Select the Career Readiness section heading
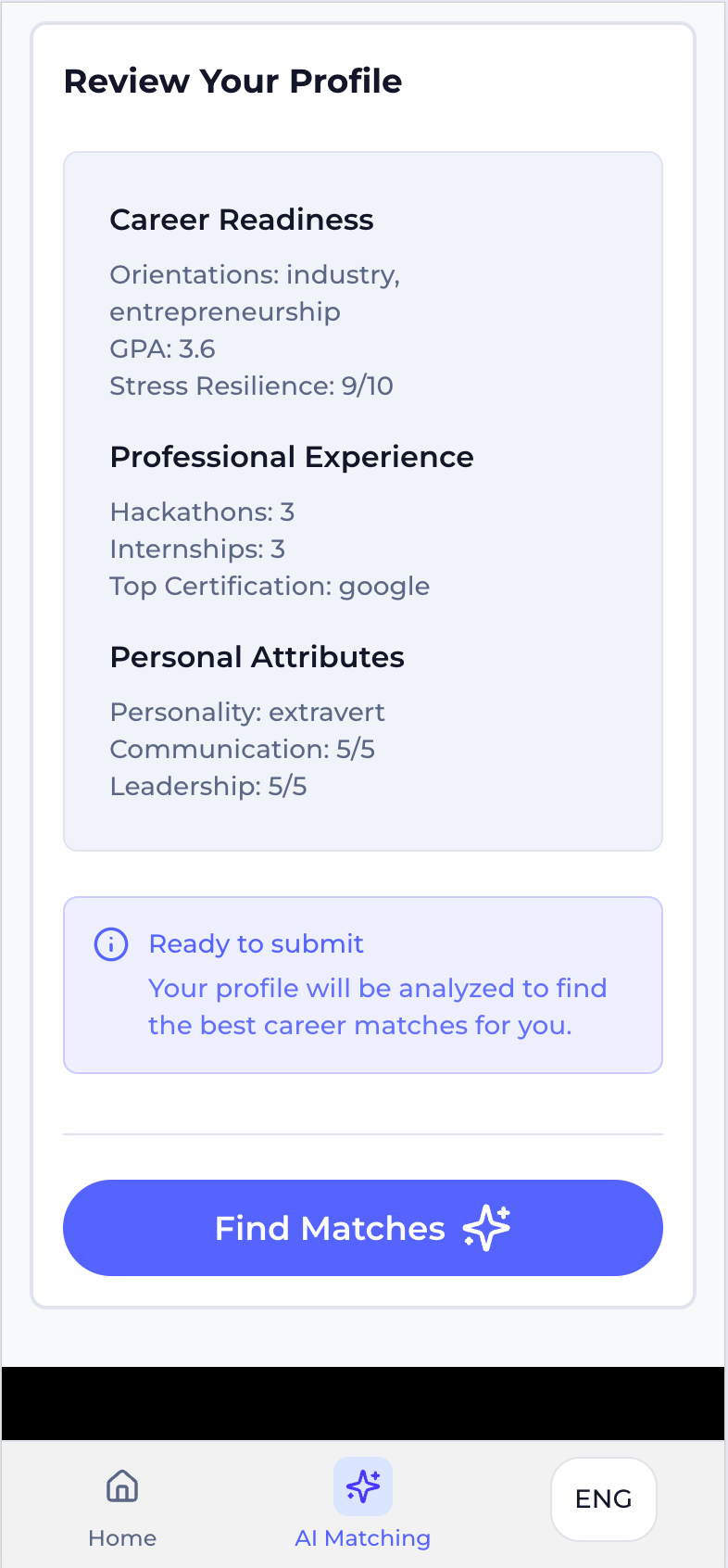 point(242,220)
